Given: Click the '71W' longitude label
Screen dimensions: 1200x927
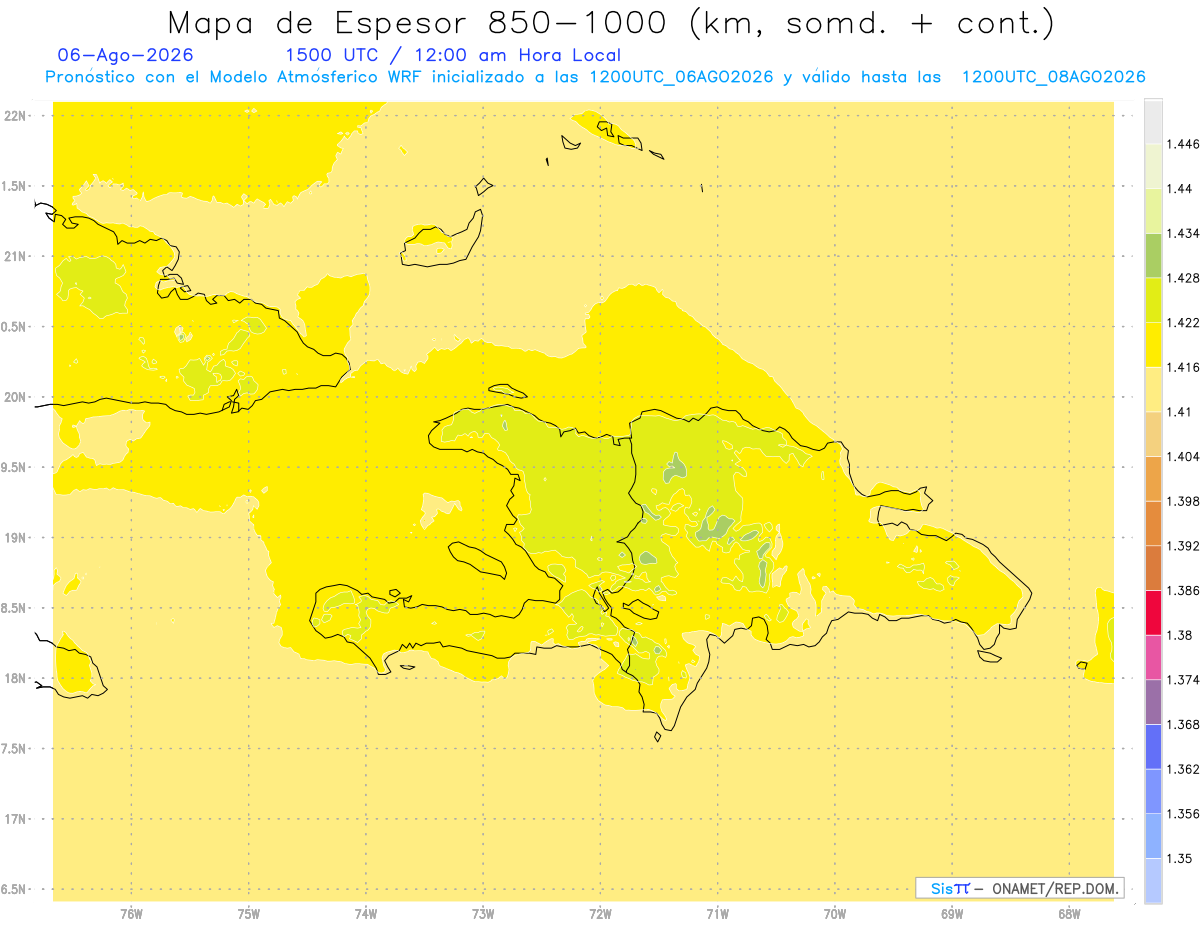Looking at the screenshot, I should (717, 914).
